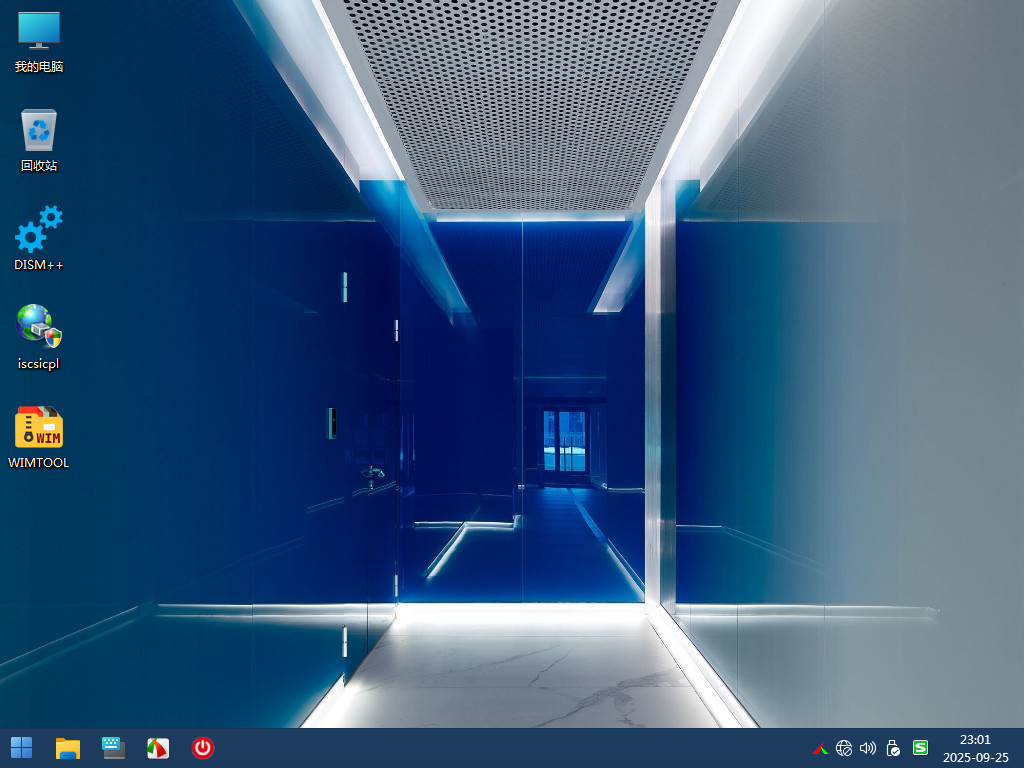The height and width of the screenshot is (768, 1024).
Task: Open the volume speaker tray icon
Action: point(868,748)
